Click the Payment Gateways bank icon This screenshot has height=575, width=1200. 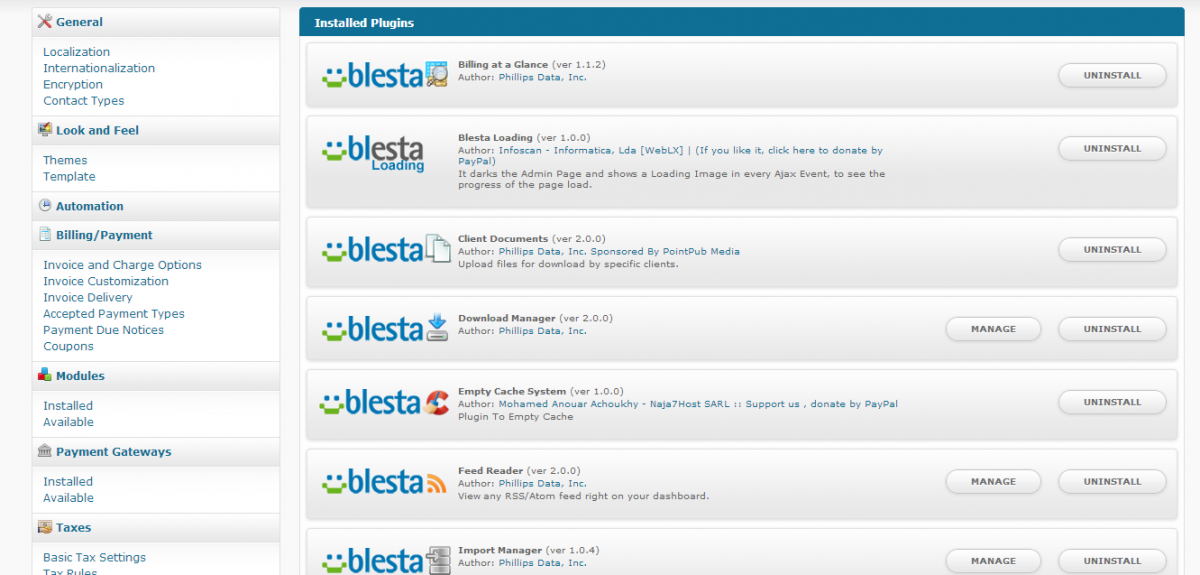click(x=44, y=451)
